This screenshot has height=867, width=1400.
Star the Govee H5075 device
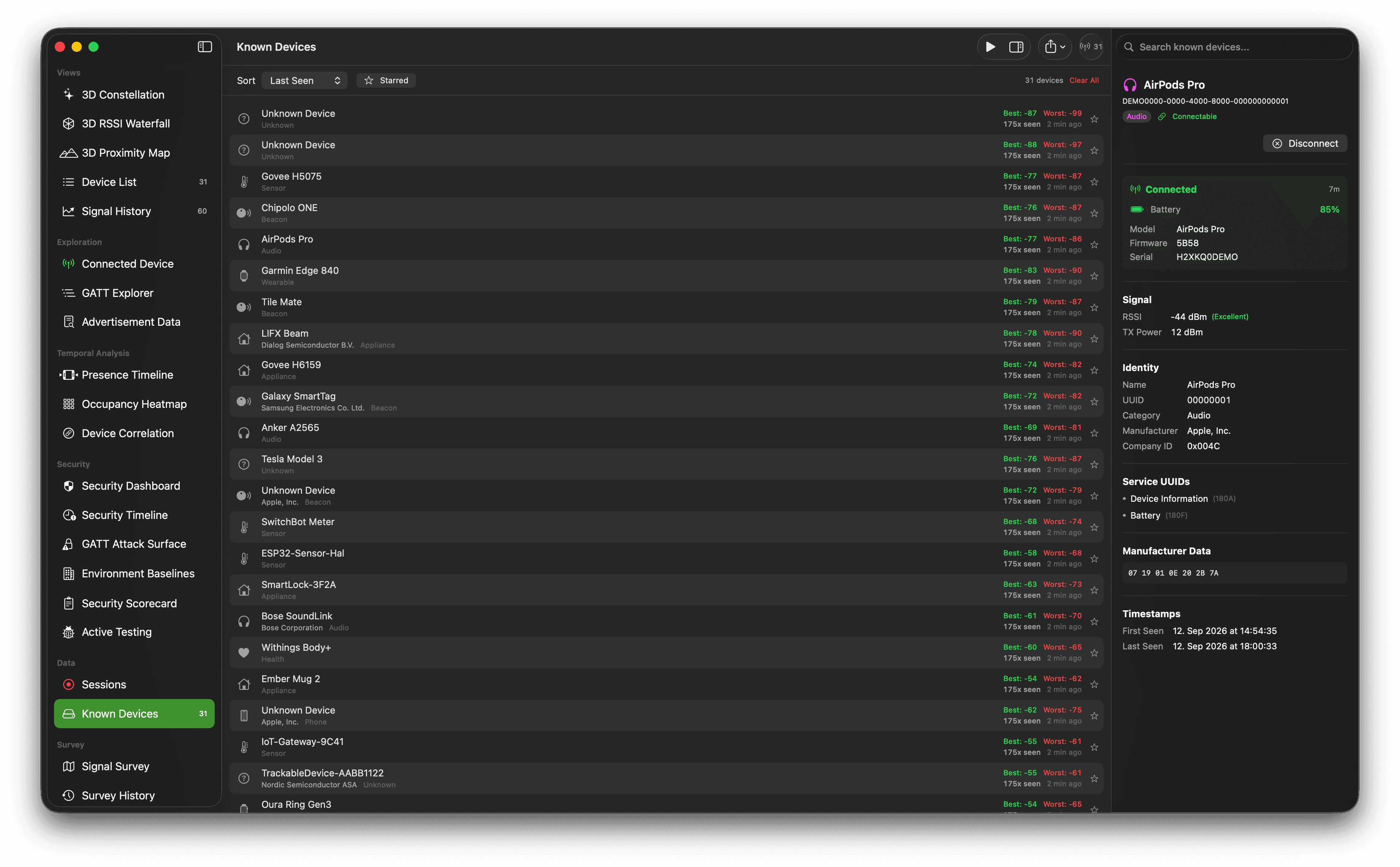coord(1094,182)
